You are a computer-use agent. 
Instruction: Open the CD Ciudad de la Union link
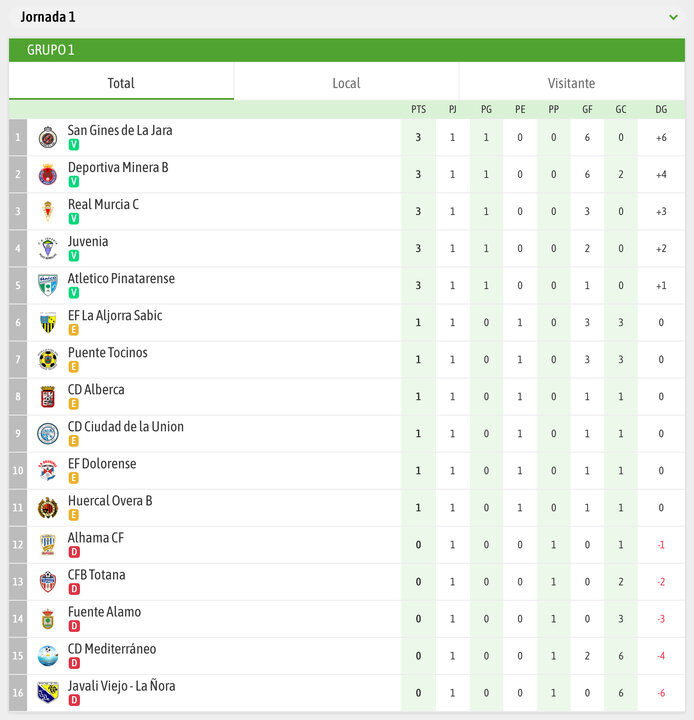[x=126, y=427]
